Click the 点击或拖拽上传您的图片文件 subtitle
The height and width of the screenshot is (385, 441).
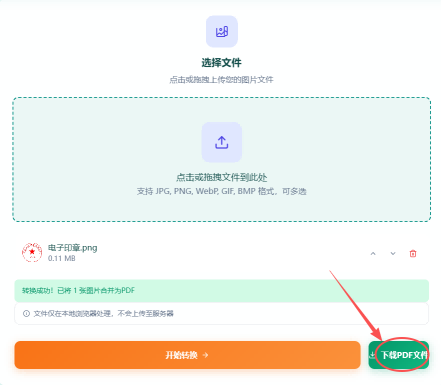tap(222, 80)
